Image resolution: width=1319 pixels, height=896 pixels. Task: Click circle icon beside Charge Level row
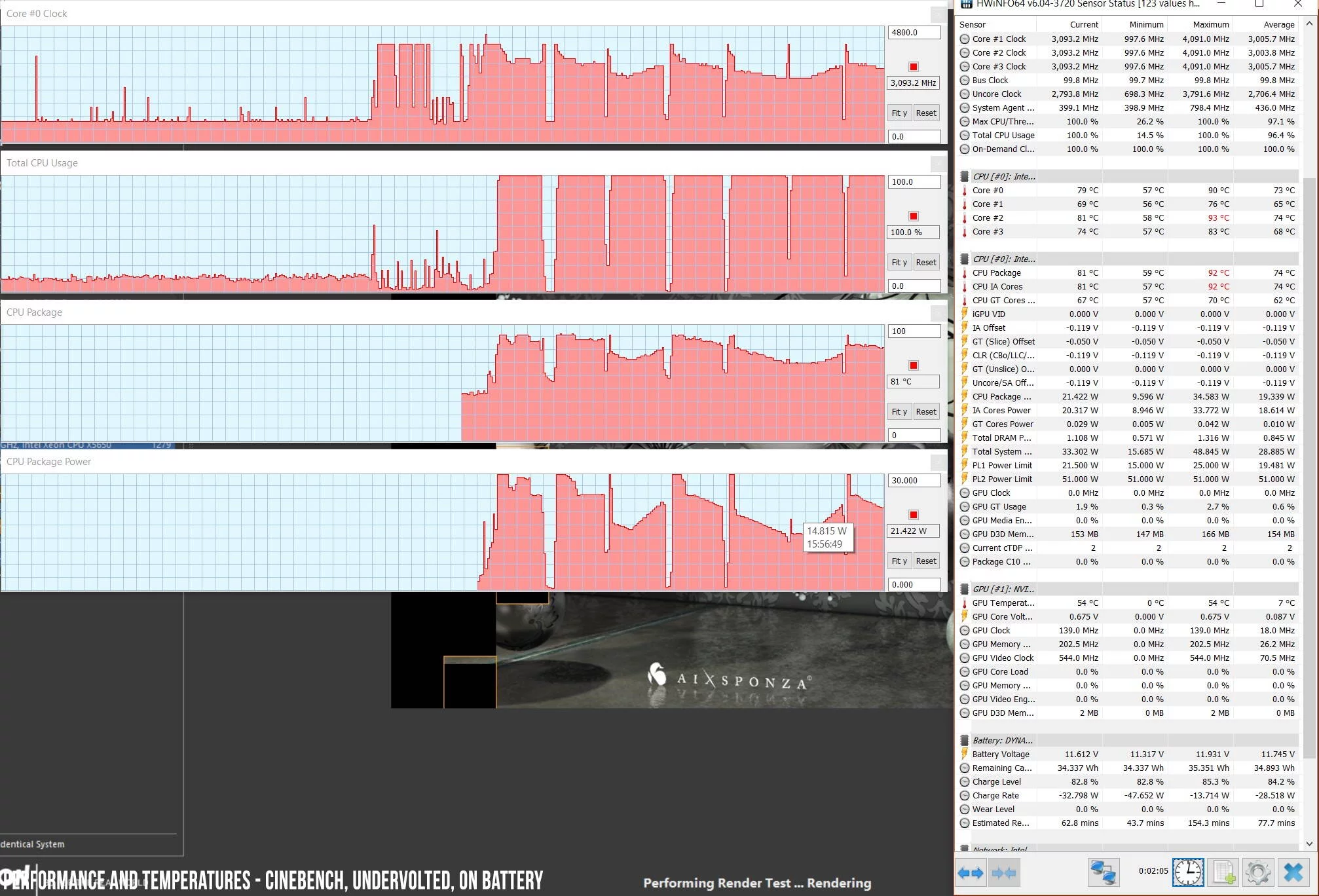[x=964, y=781]
